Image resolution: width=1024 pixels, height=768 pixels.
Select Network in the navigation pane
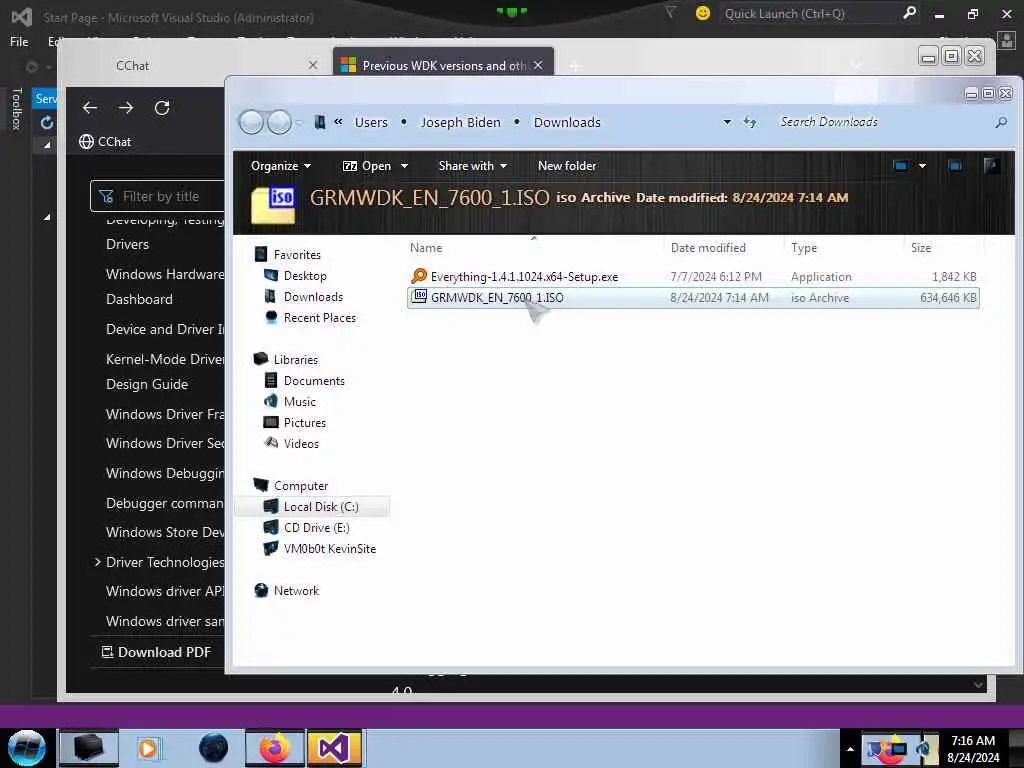coord(296,590)
